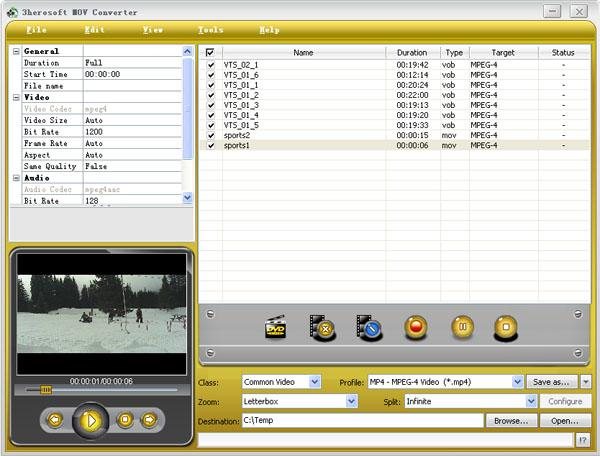Stop conversion with the gold stop button
600x456 pixels.
(507, 327)
